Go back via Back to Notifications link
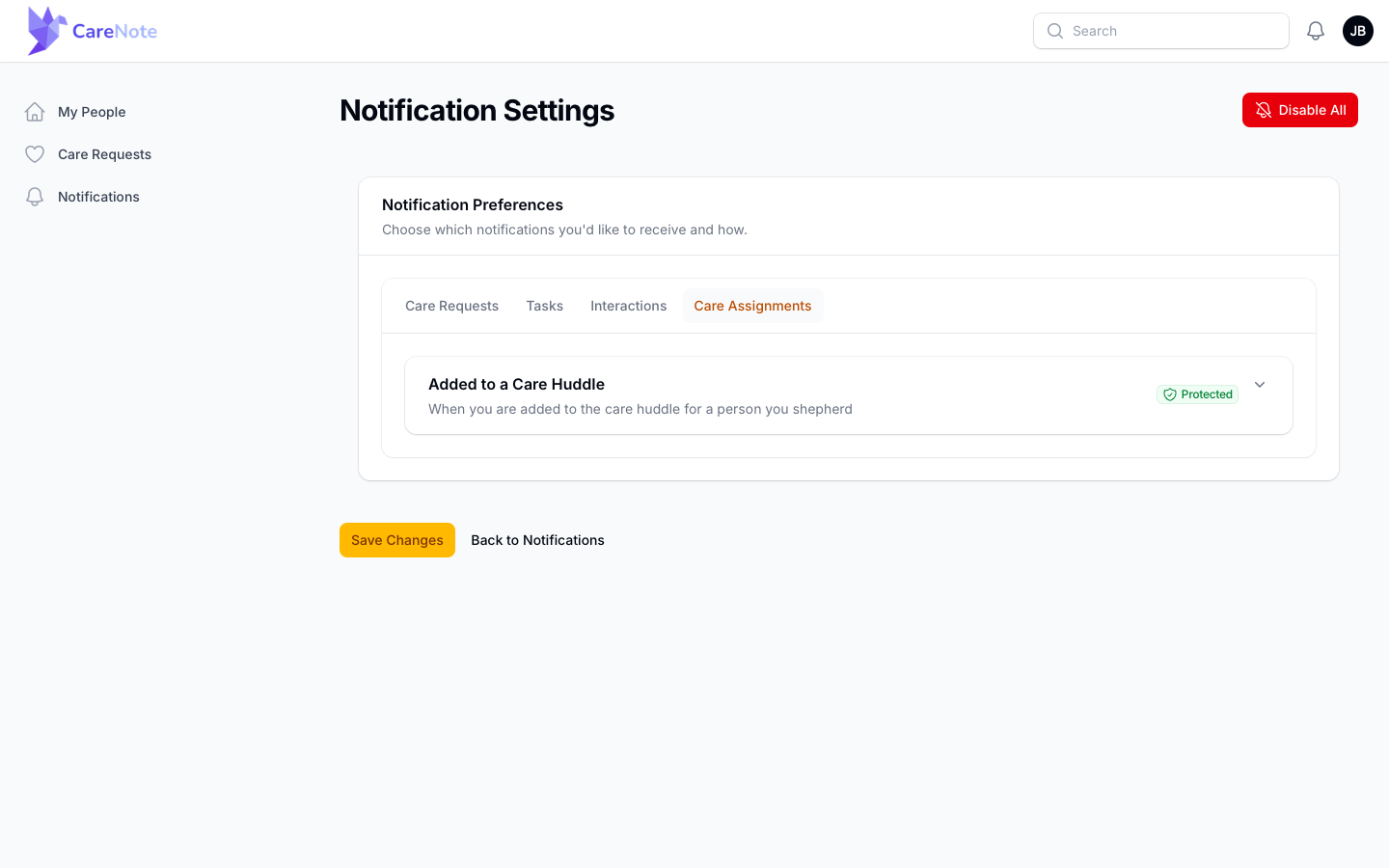1389x868 pixels. click(537, 540)
